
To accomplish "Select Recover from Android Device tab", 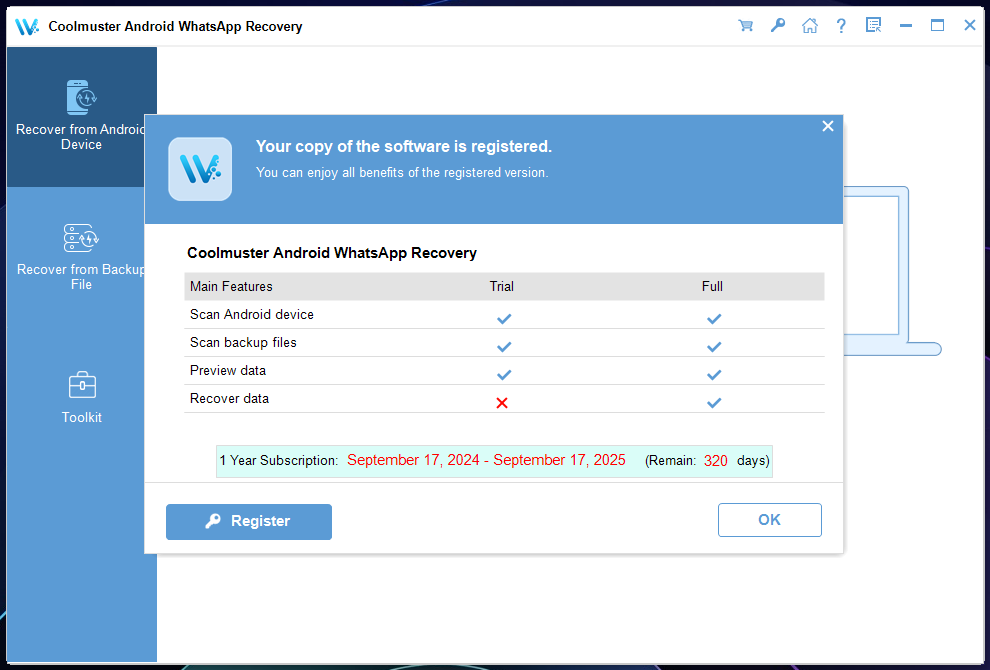I will click(x=81, y=117).
